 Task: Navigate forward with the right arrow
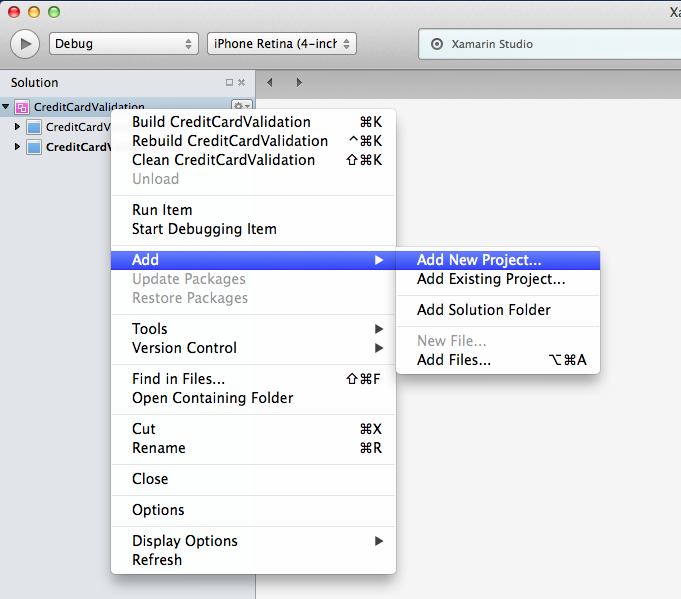299,83
